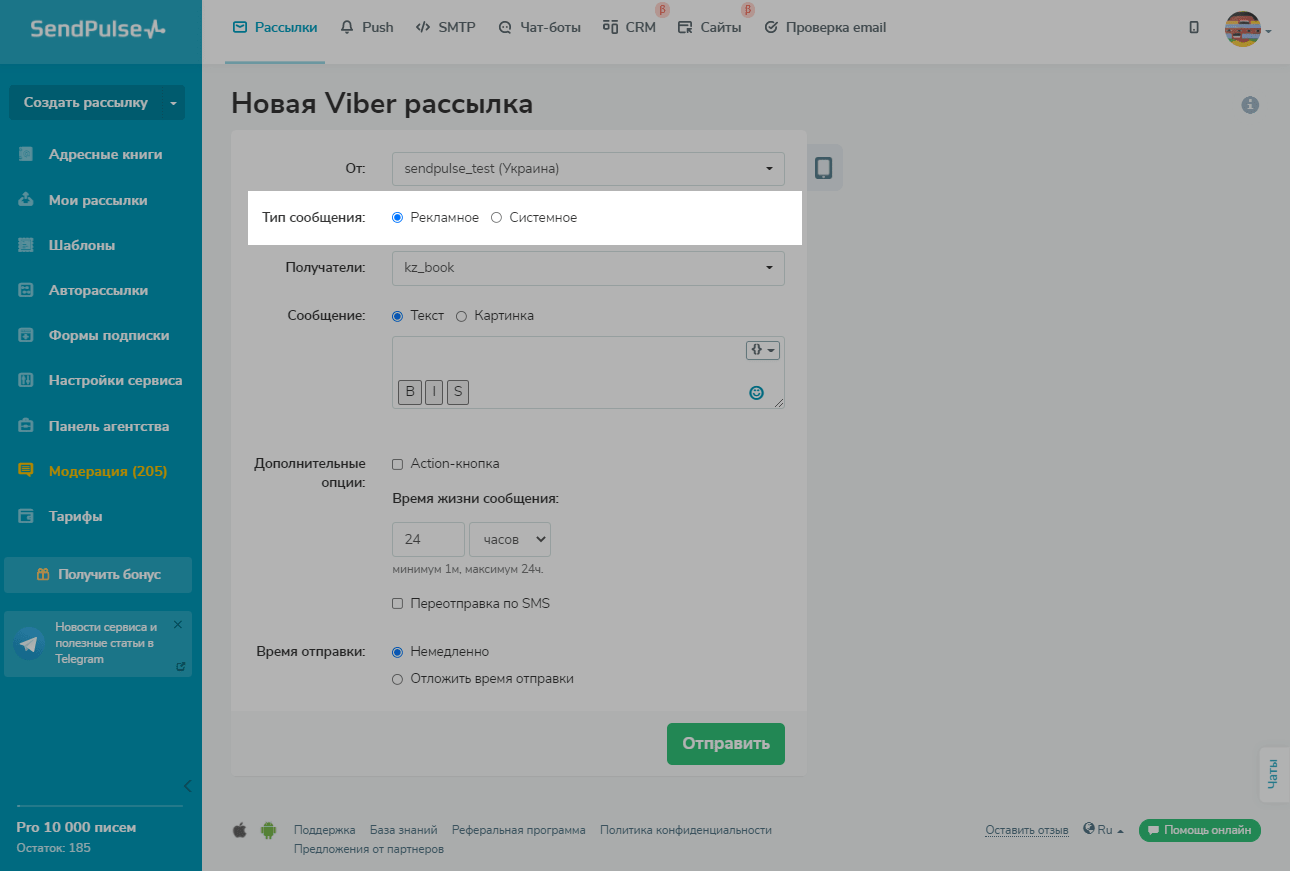Click the Android app icon in footer

[268, 830]
